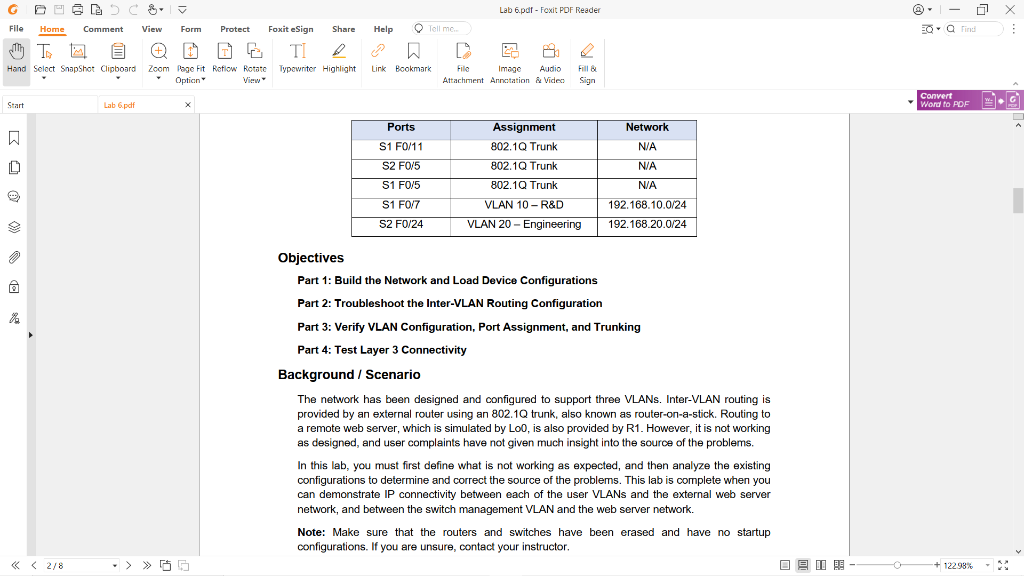Open the Fill & Sign tool

pos(587,60)
